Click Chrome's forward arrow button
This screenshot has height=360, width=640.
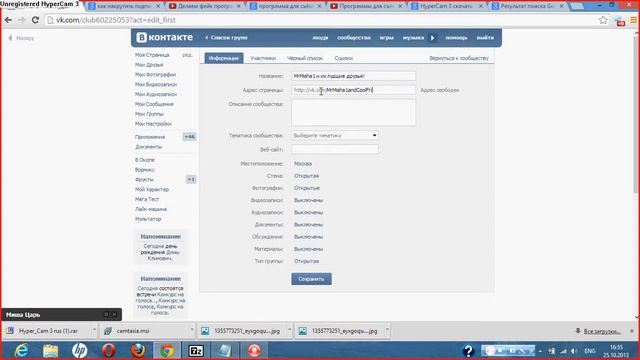22,20
